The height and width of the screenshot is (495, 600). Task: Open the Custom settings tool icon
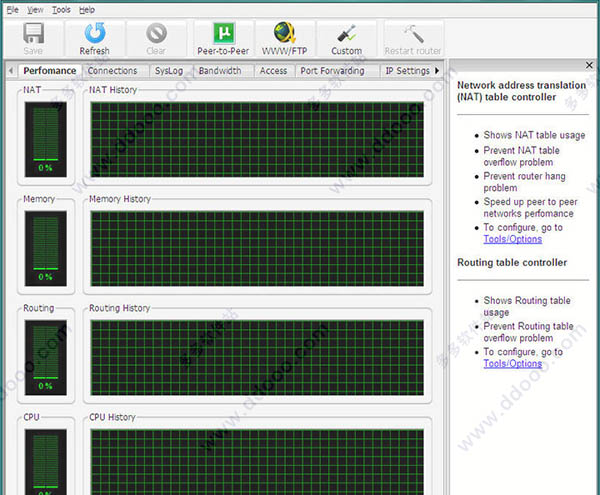(x=347, y=34)
